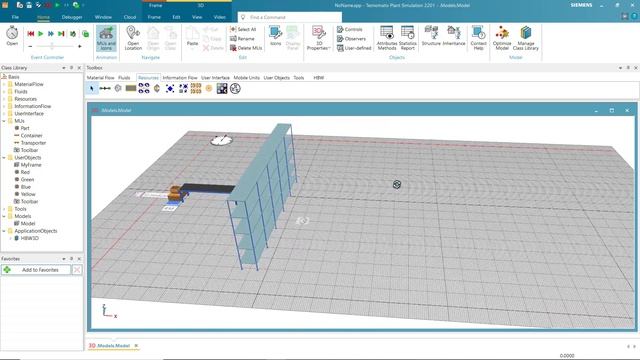Viewport: 640px width, 360px height.
Task: Click Delete MUs in the Edit group
Action: pyautogui.click(x=246, y=48)
